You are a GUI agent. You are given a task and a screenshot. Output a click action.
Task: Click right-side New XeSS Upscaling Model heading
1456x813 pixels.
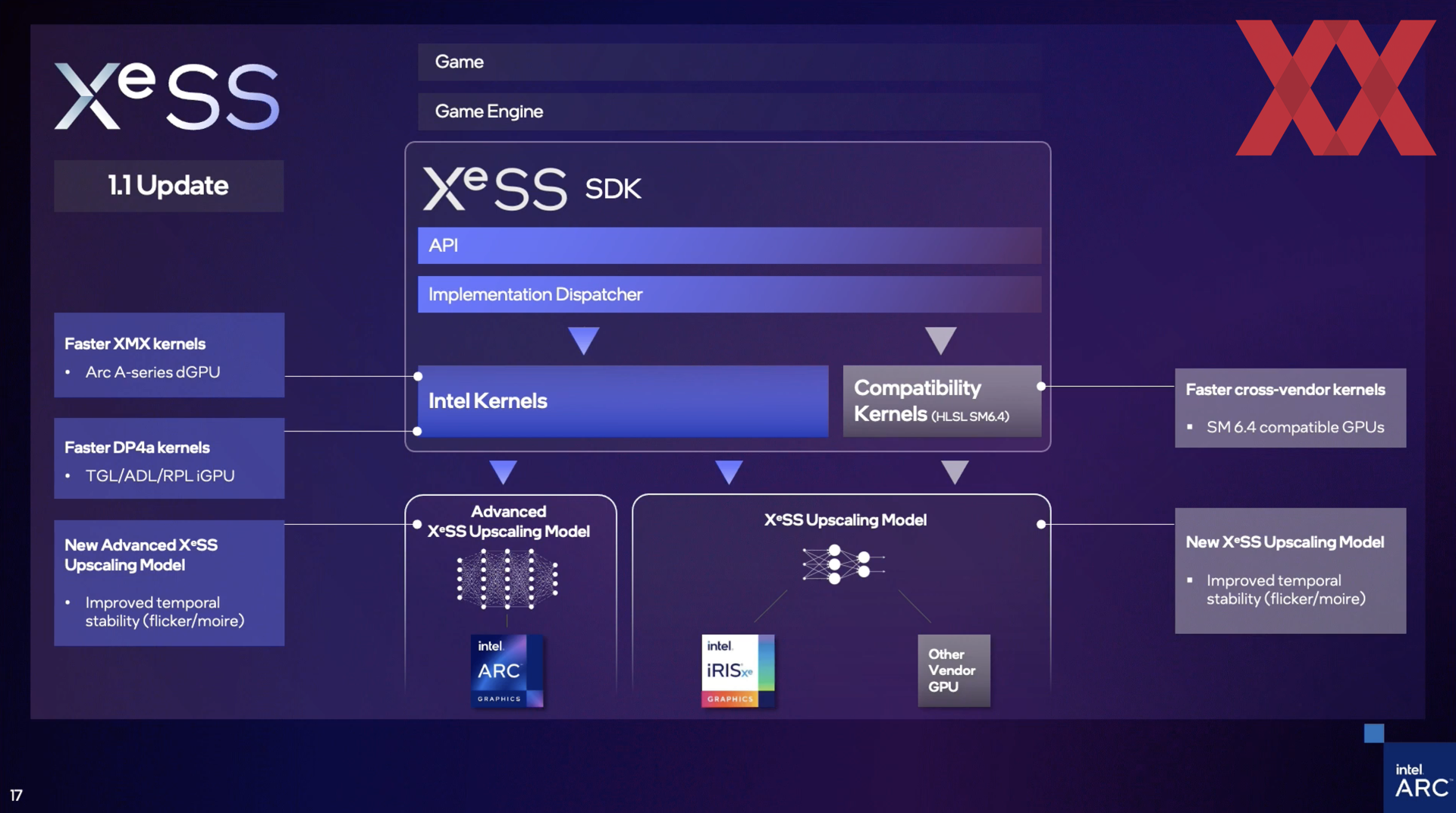point(1285,542)
